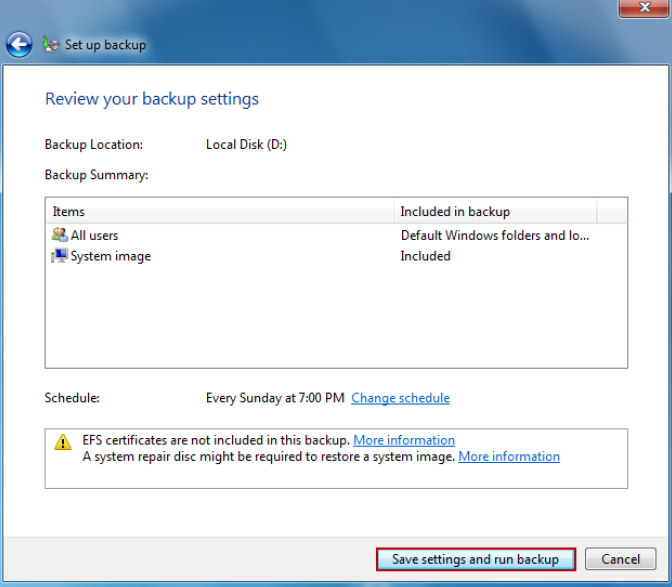Viewport: 672px width, 587px height.
Task: Cancel the backup setup
Action: click(620, 559)
